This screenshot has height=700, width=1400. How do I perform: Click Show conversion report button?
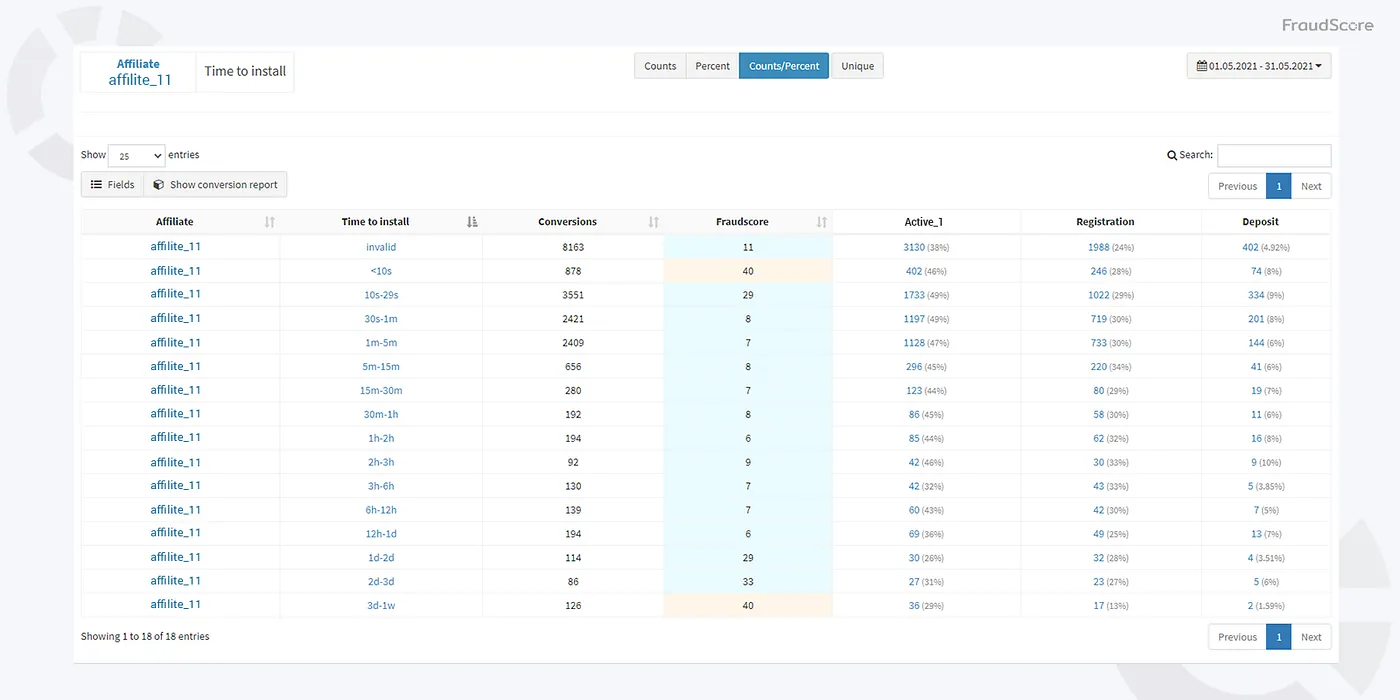215,185
